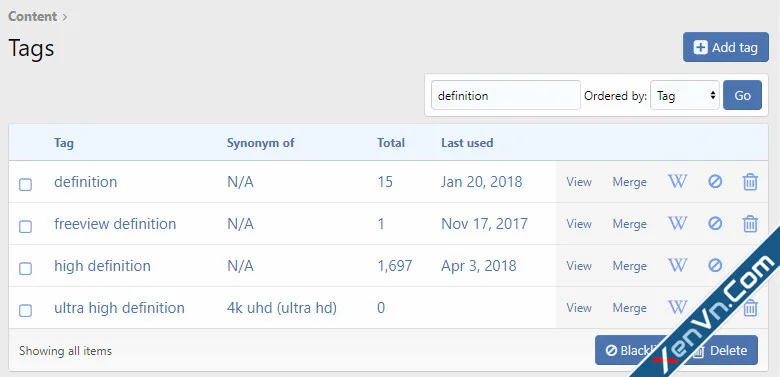The width and height of the screenshot is (780, 377).
Task: Click the Delete button at the bottom
Action: coord(721,350)
